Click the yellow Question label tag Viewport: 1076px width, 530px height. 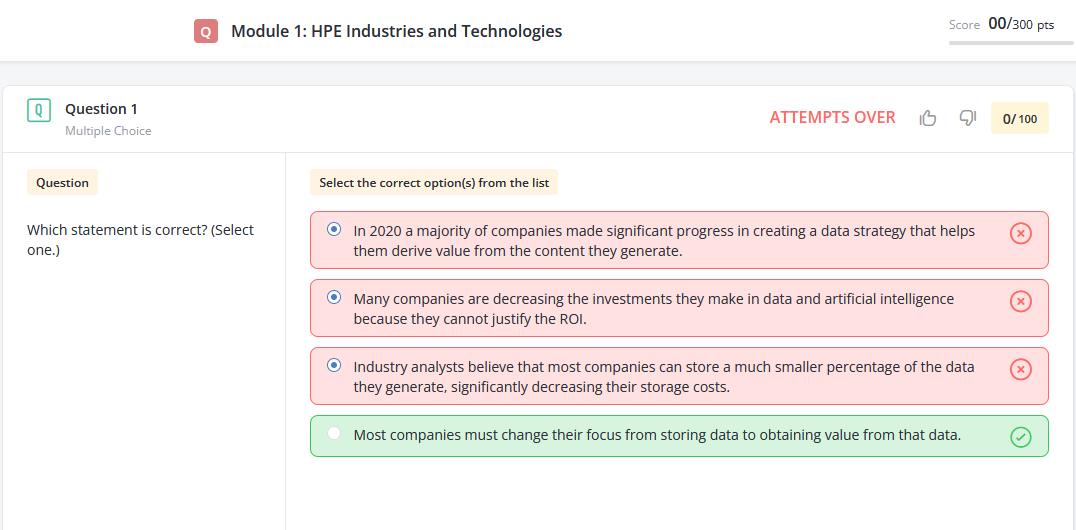62,183
